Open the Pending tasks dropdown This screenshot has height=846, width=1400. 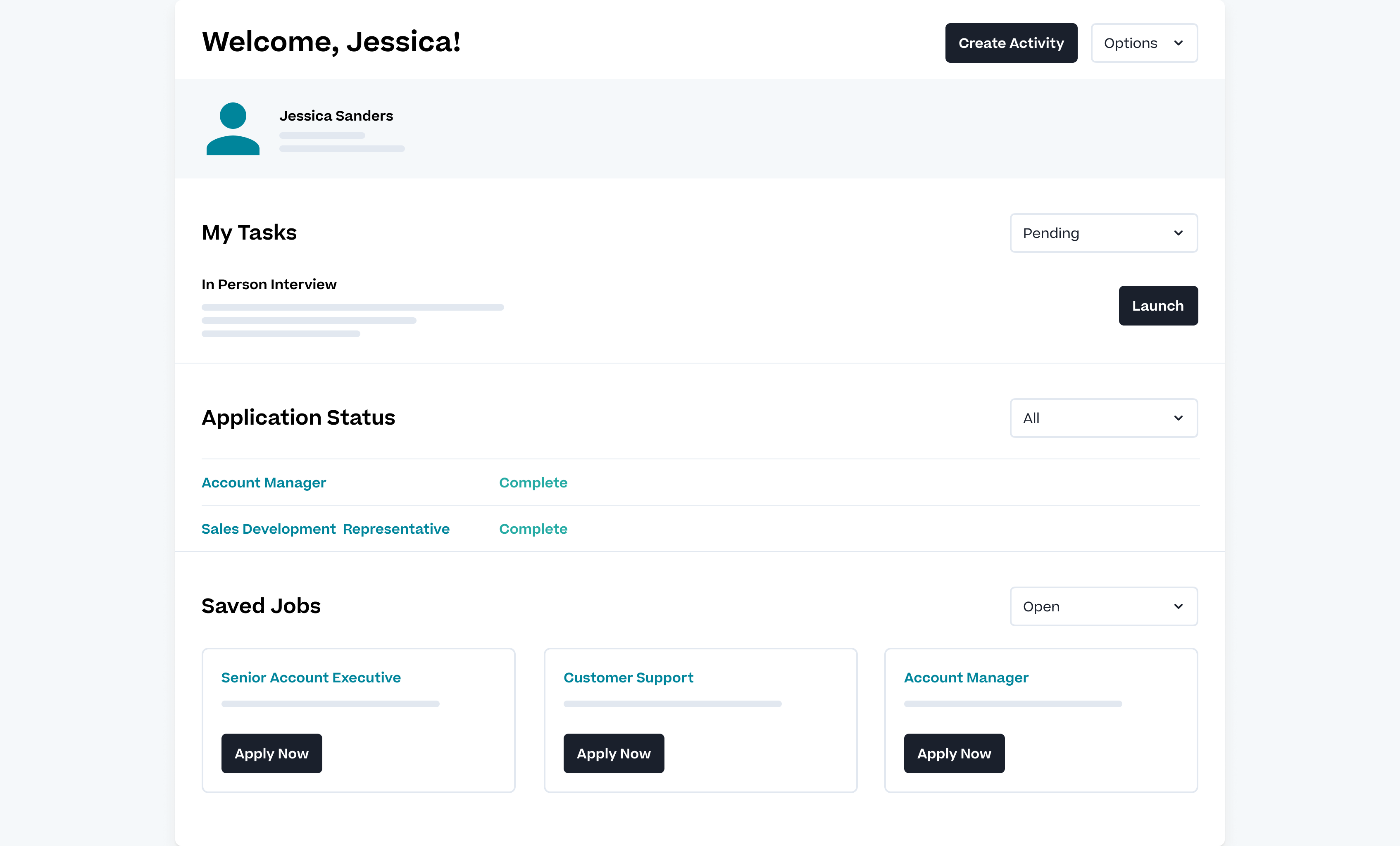(1103, 233)
